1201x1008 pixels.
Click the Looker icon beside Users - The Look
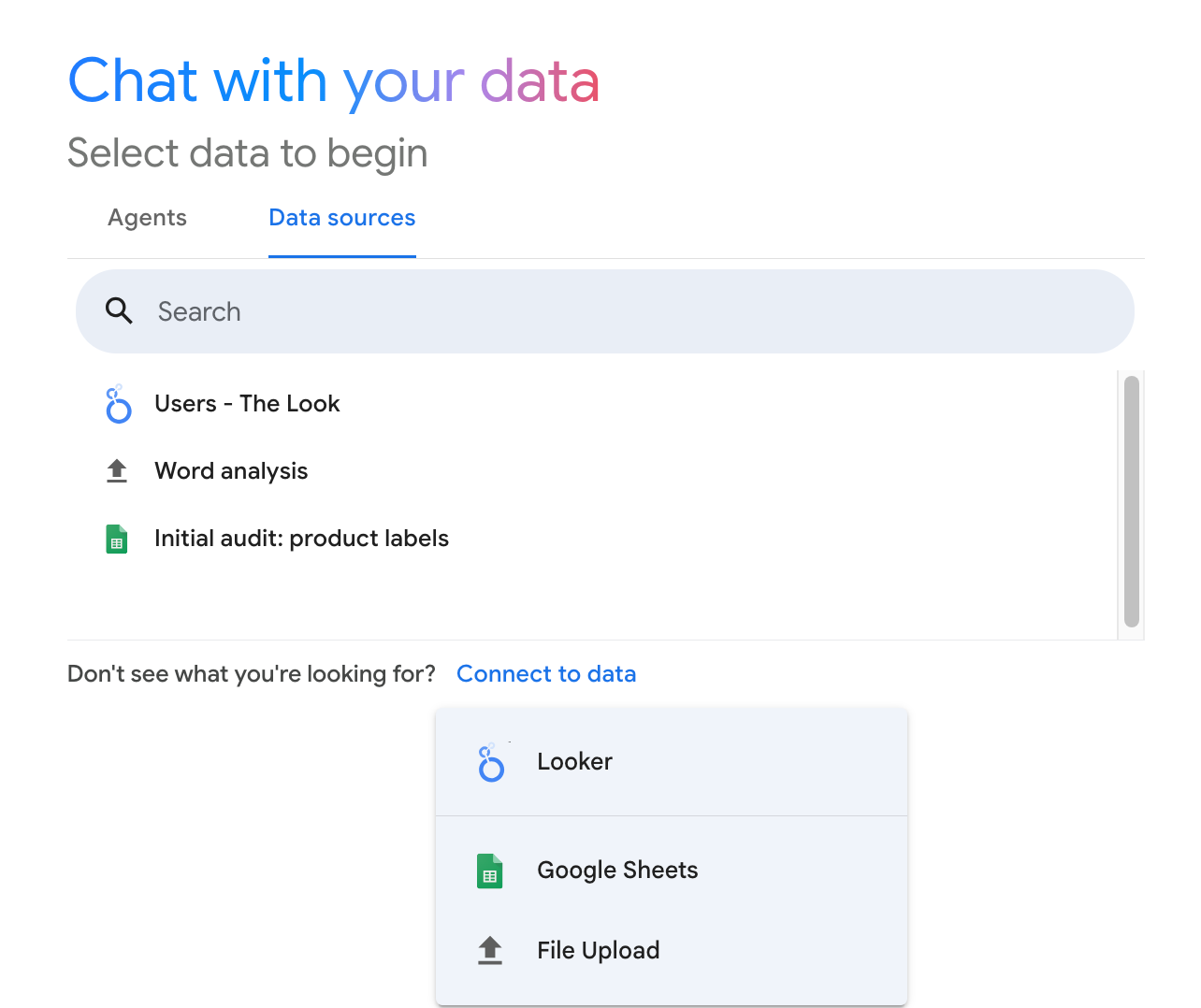point(118,404)
